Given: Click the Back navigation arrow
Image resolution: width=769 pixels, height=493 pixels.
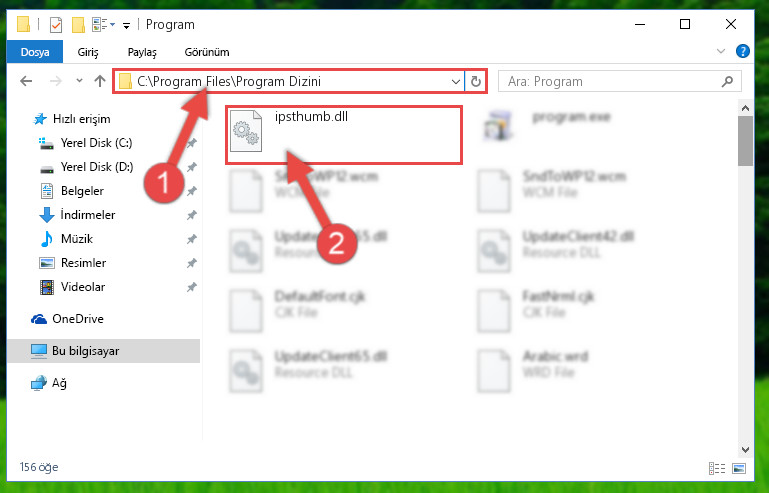Looking at the screenshot, I should 26,81.
